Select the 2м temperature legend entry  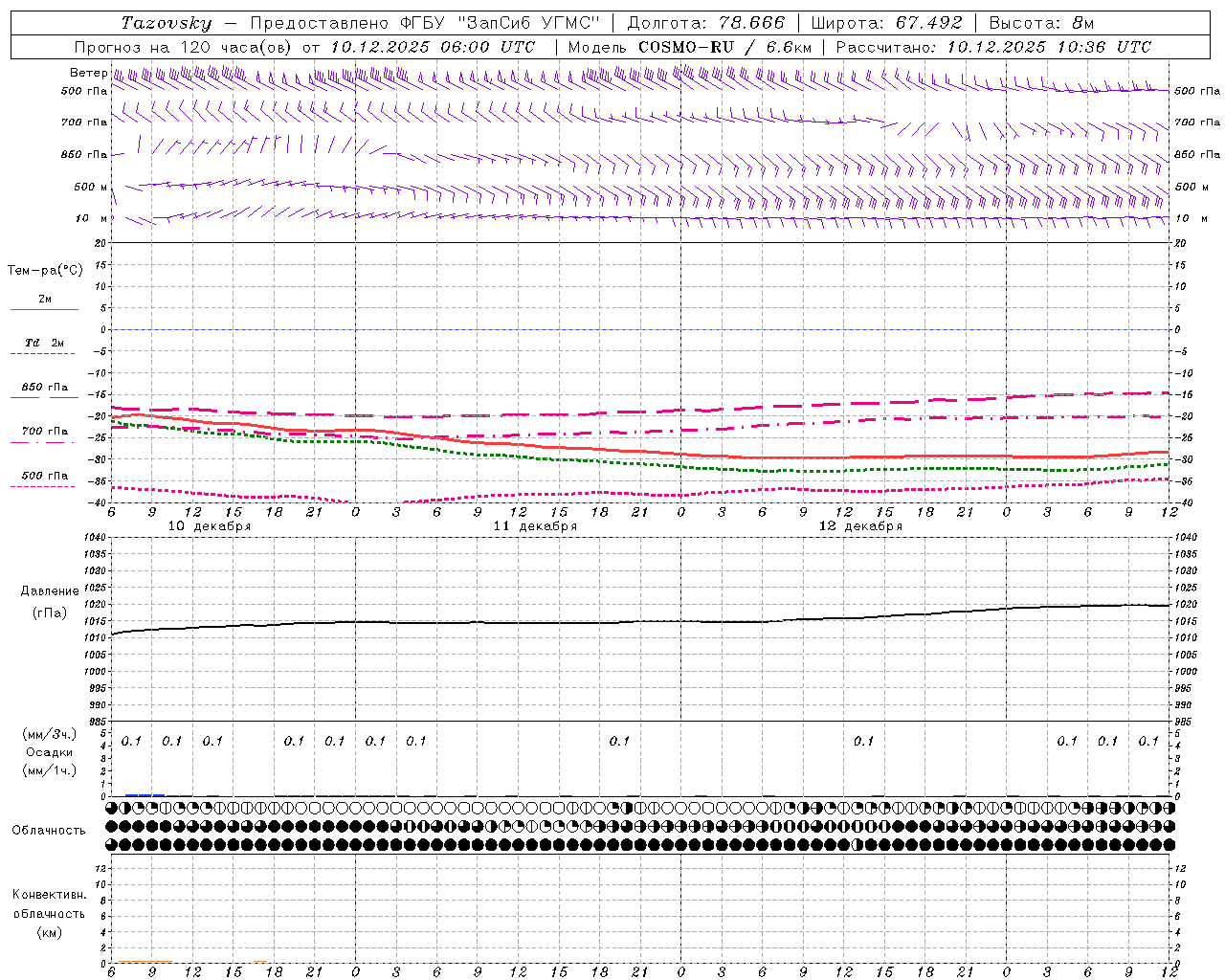45,300
